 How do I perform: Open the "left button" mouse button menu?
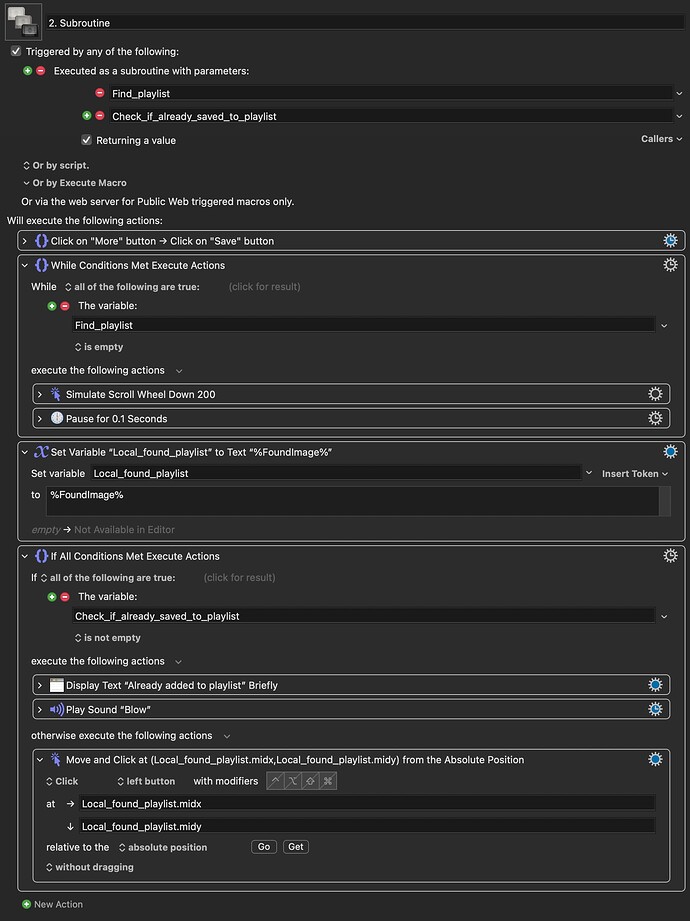pyautogui.click(x=146, y=781)
